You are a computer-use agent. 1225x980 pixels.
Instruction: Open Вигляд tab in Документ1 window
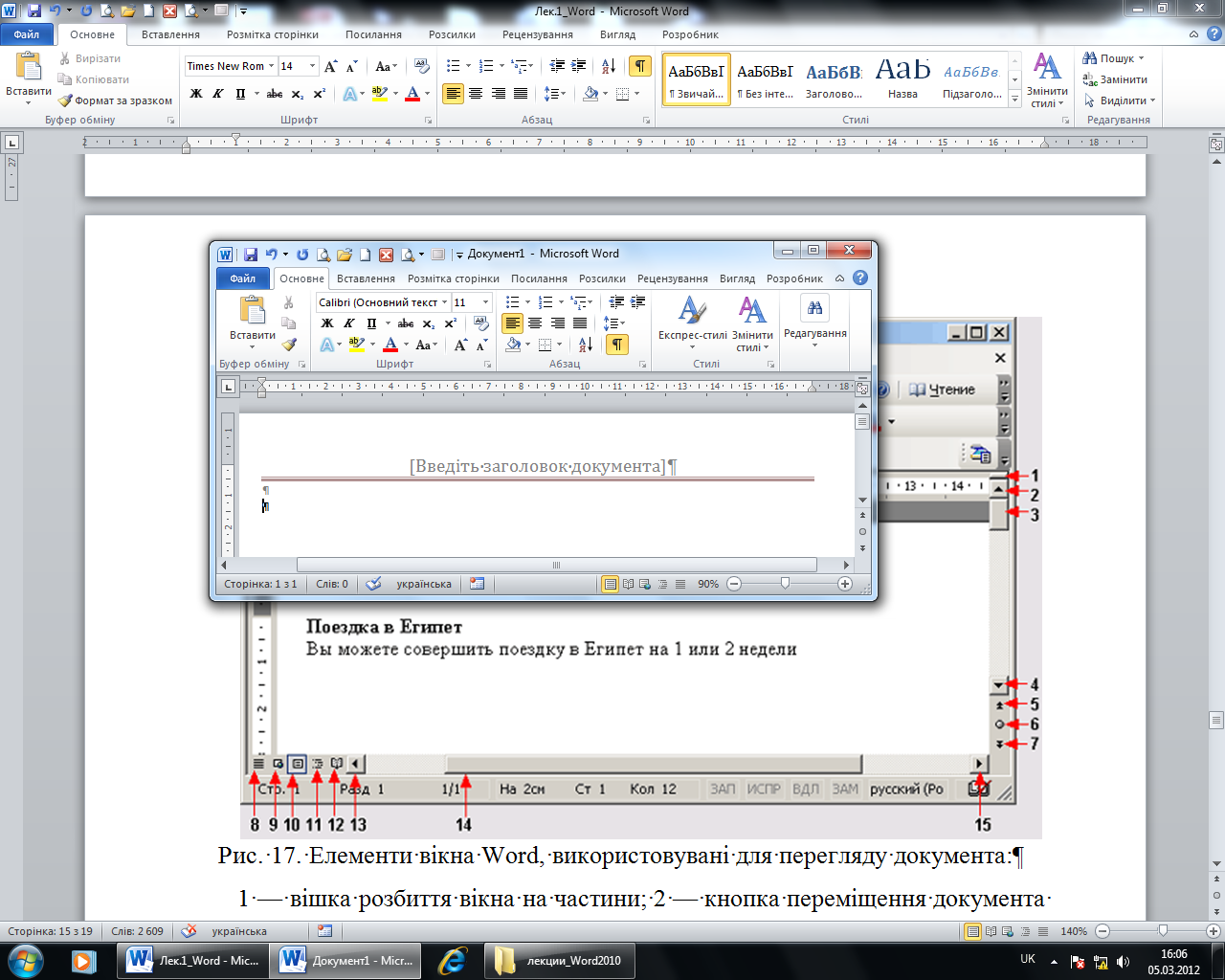(737, 278)
